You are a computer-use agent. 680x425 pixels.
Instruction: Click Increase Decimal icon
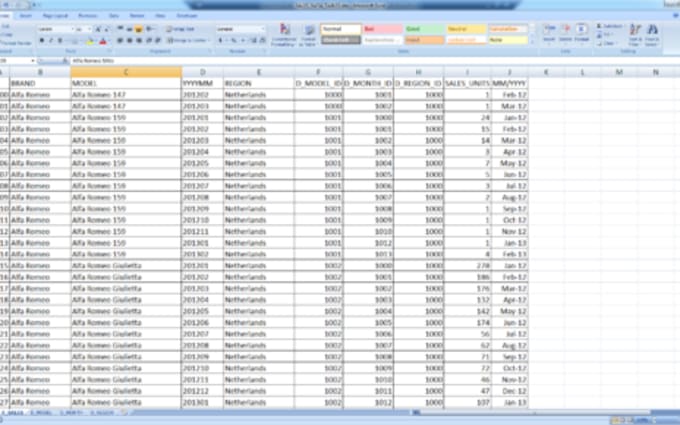pyautogui.click(x=254, y=41)
